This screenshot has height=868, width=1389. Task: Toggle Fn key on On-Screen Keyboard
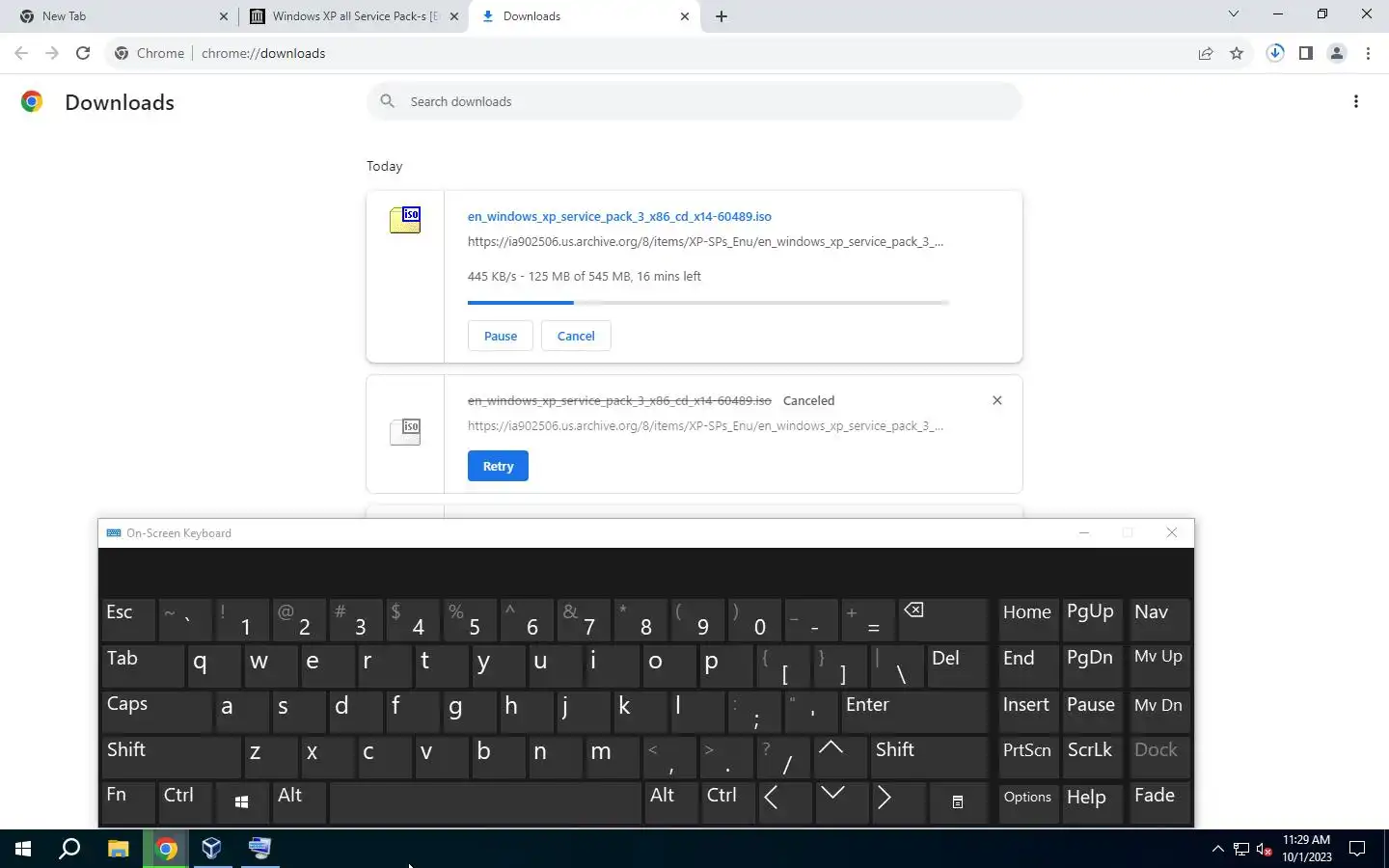128,802
